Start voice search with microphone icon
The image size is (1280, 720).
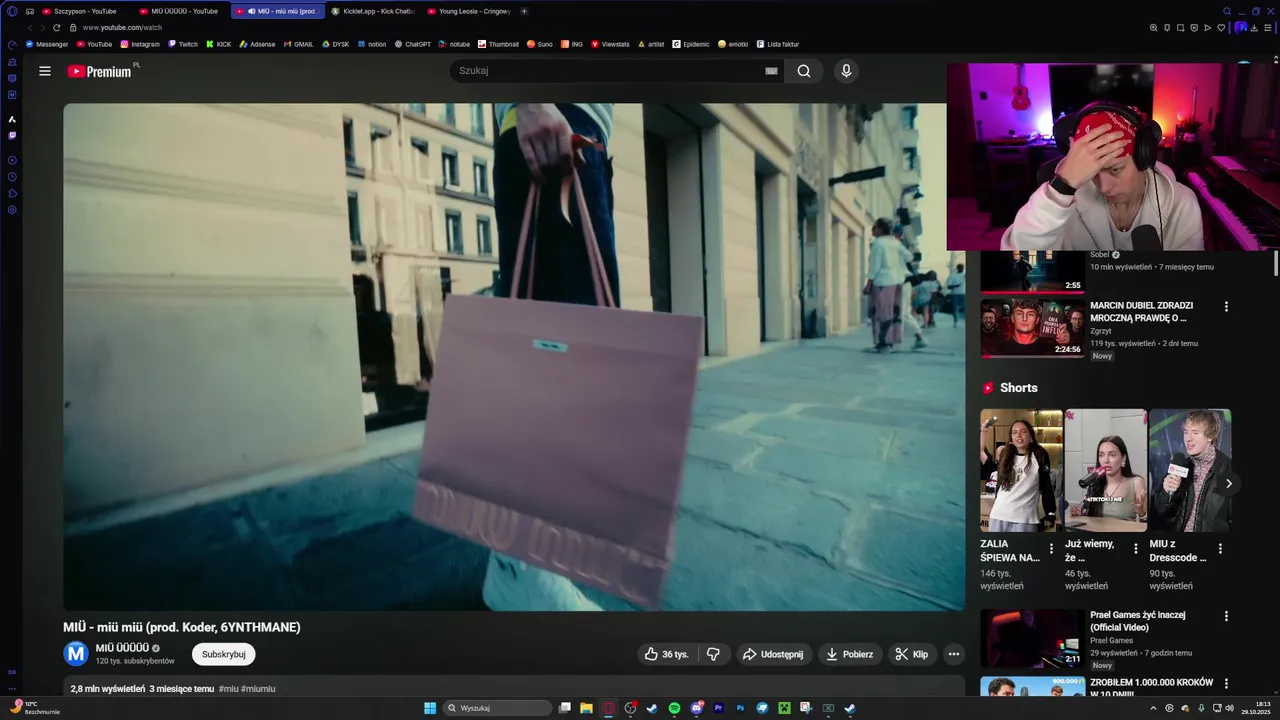pos(846,71)
